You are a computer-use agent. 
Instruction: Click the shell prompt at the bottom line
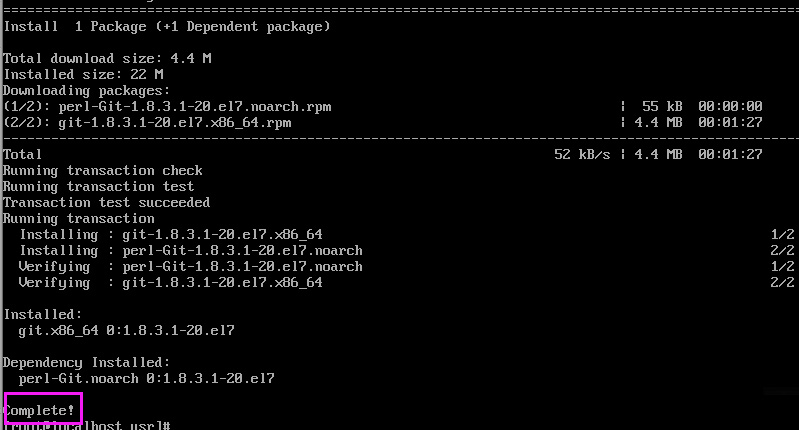pos(87,425)
